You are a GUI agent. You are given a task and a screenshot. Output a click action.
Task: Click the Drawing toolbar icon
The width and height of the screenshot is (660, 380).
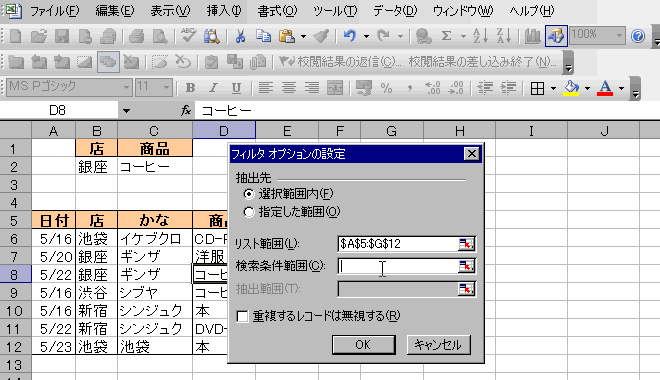(x=556, y=36)
